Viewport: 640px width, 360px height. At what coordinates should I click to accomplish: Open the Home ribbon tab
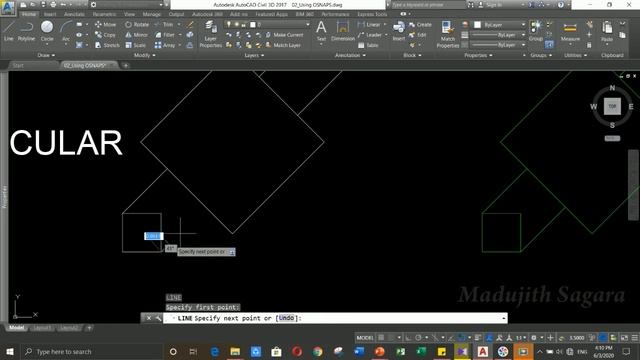(29, 14)
